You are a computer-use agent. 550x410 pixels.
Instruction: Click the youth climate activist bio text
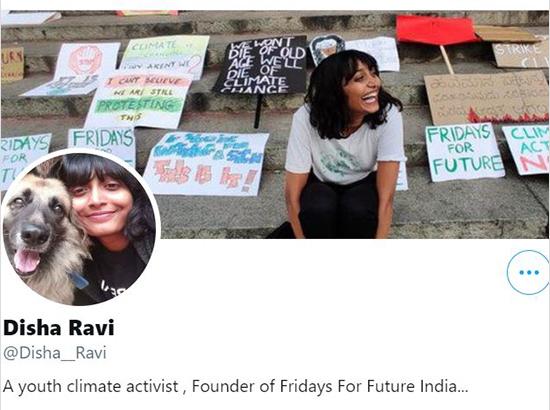click(x=90, y=387)
